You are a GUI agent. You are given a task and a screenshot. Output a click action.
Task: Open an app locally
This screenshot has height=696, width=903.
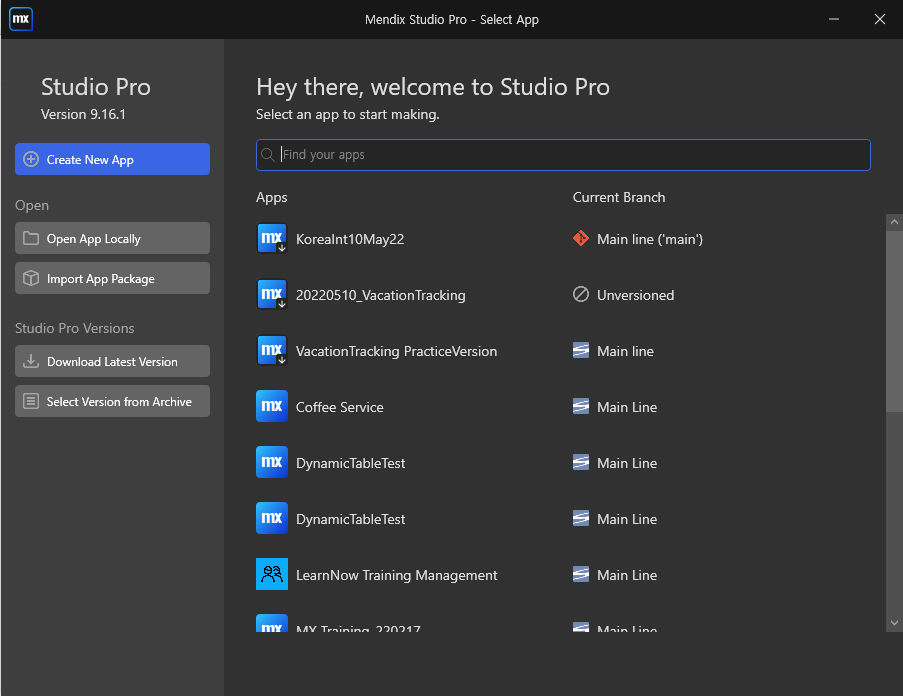pyautogui.click(x=112, y=238)
